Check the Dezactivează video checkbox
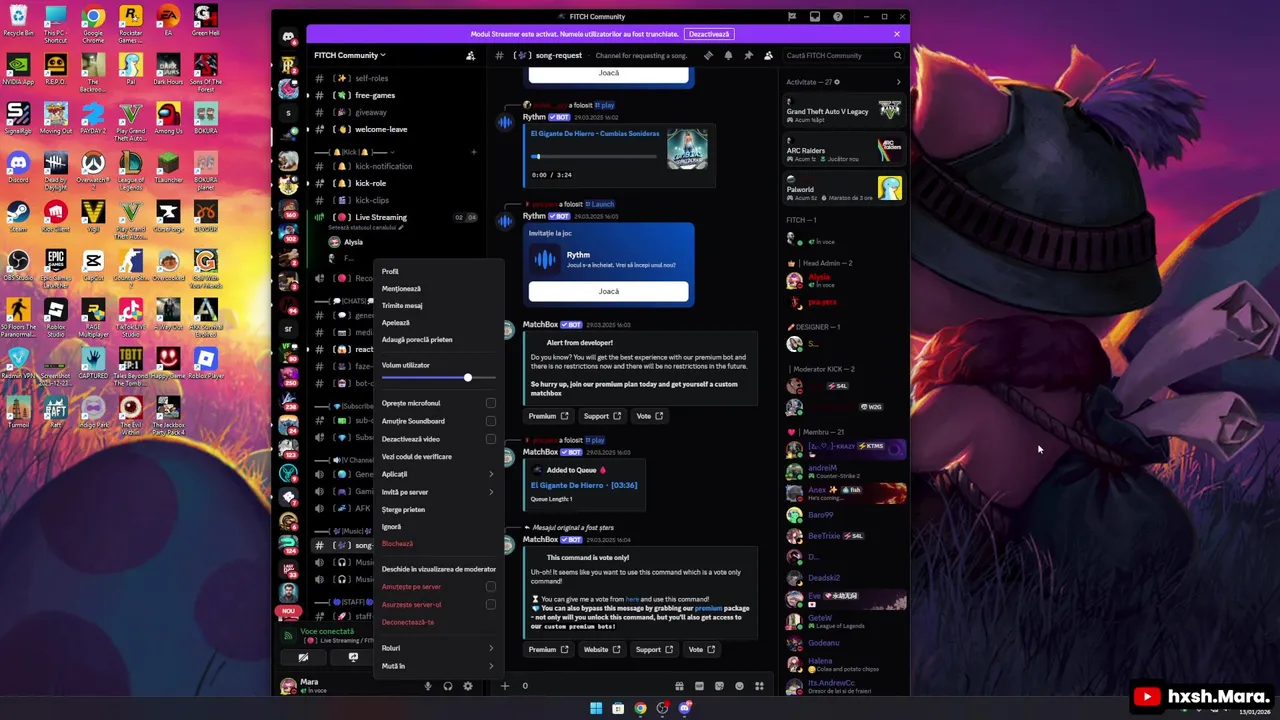The width and height of the screenshot is (1280, 720). [490, 439]
